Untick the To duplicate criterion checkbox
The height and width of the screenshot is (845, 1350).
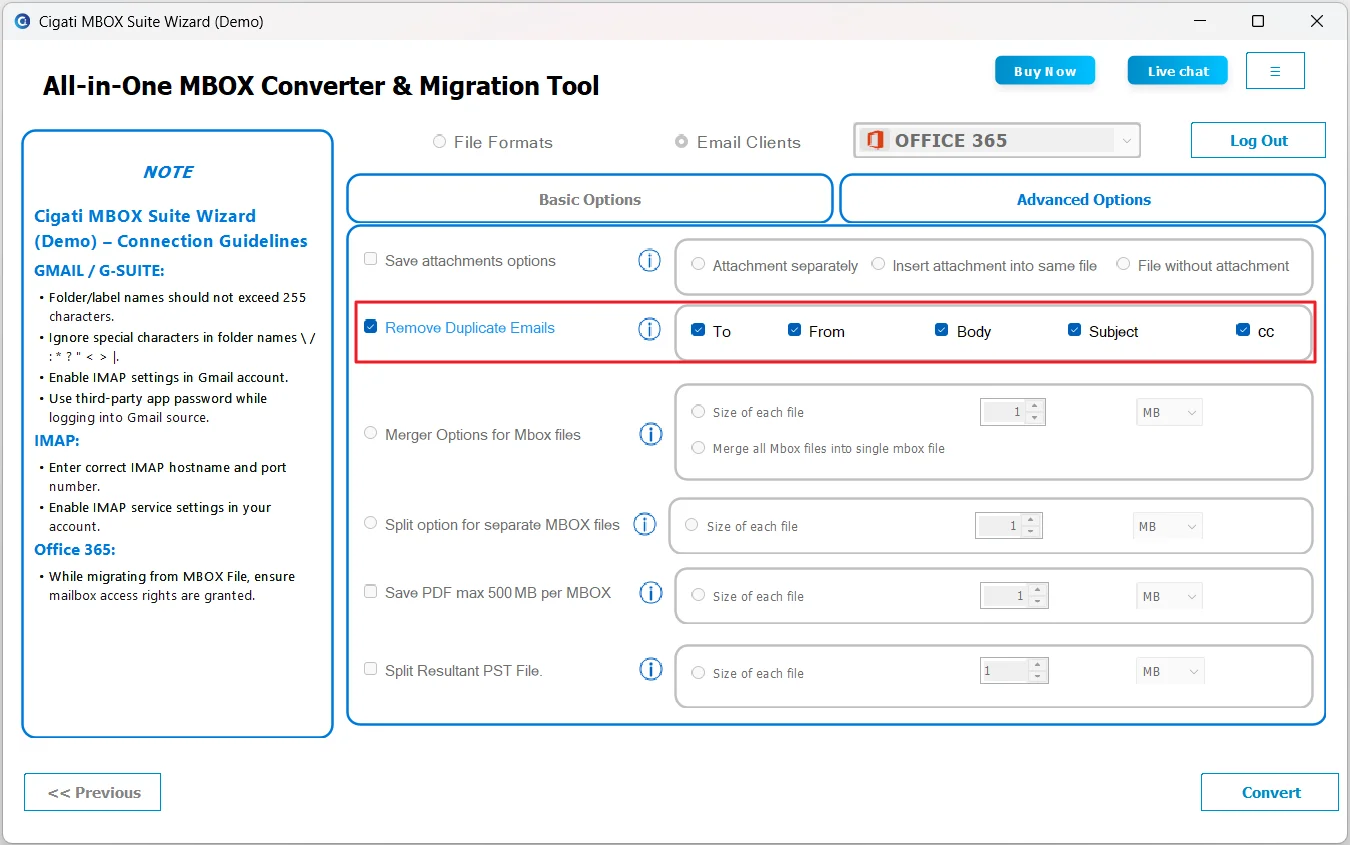(x=698, y=330)
